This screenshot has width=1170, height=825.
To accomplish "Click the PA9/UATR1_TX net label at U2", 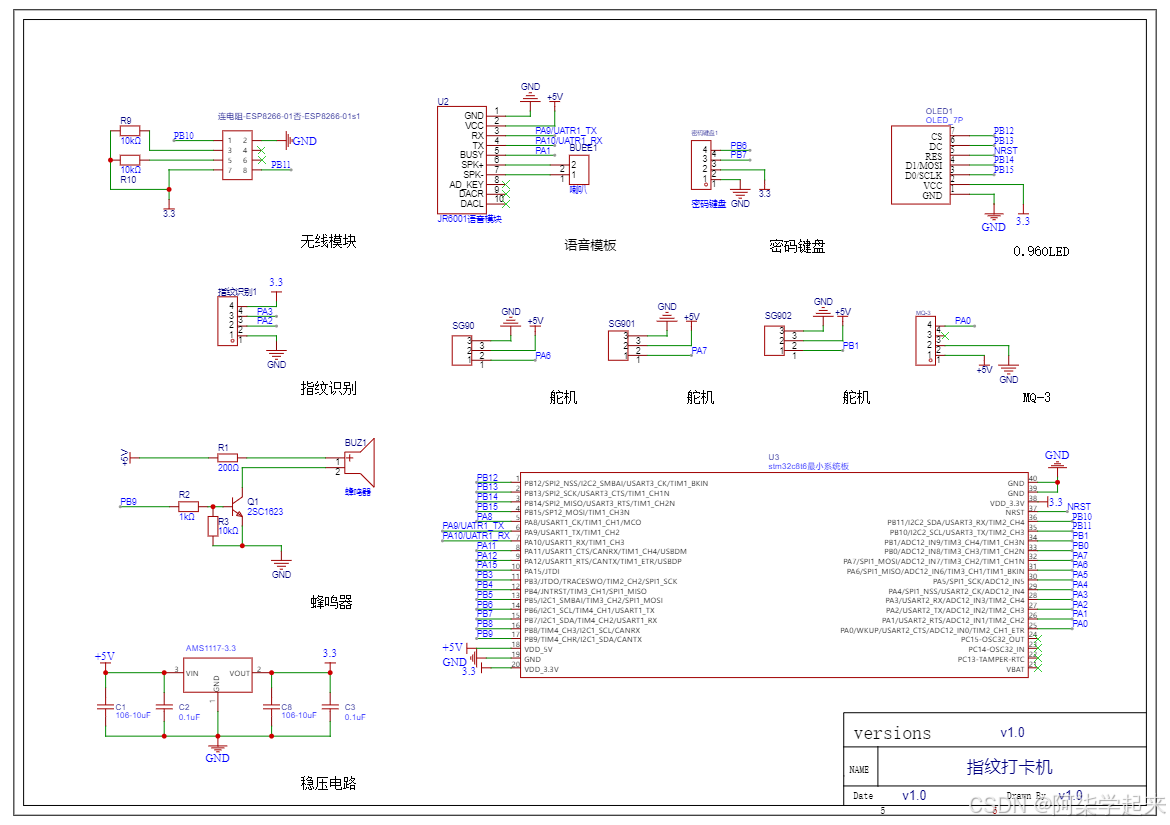I will 566,131.
